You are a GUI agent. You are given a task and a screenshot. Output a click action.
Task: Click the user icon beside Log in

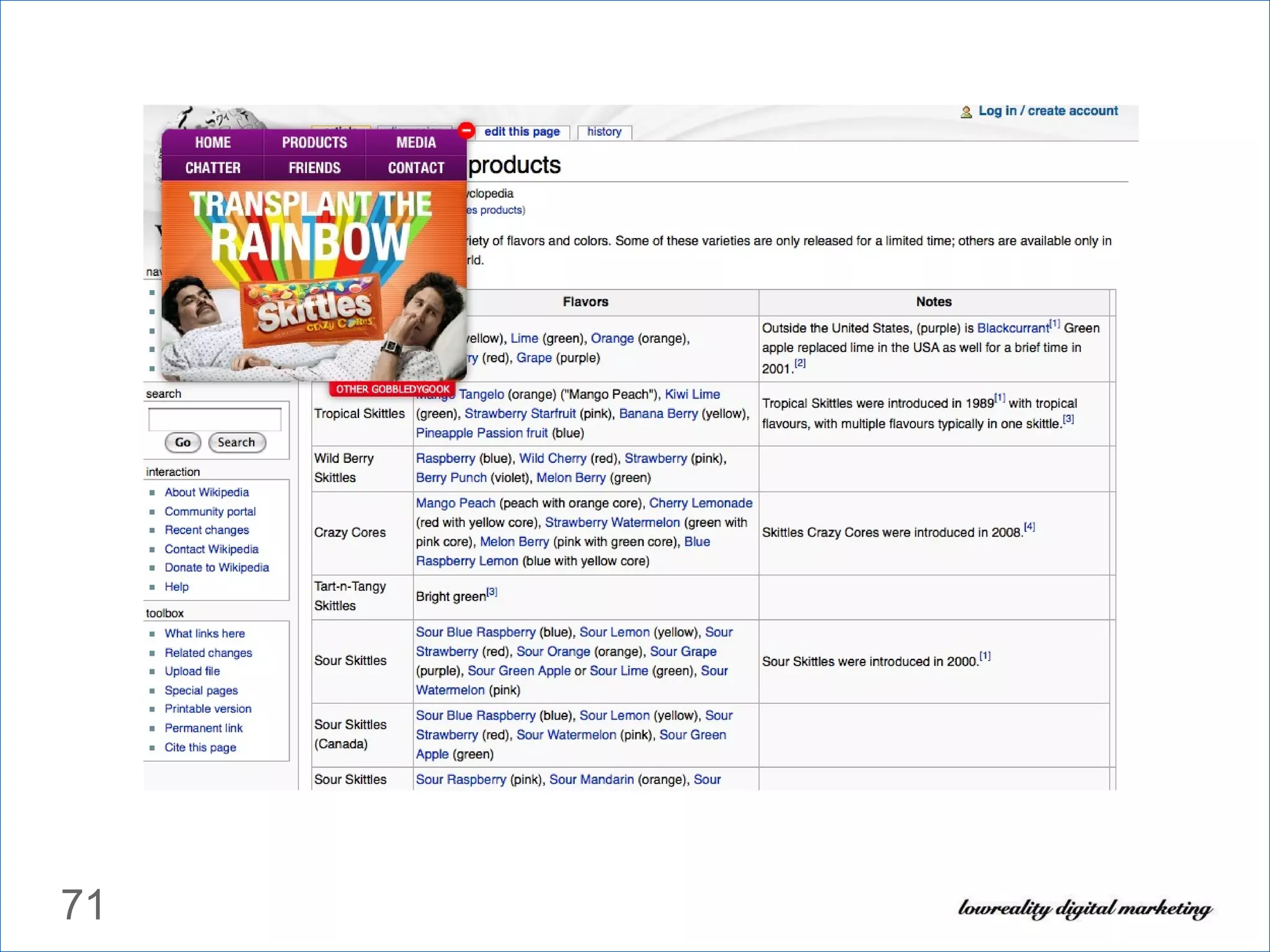coord(966,112)
